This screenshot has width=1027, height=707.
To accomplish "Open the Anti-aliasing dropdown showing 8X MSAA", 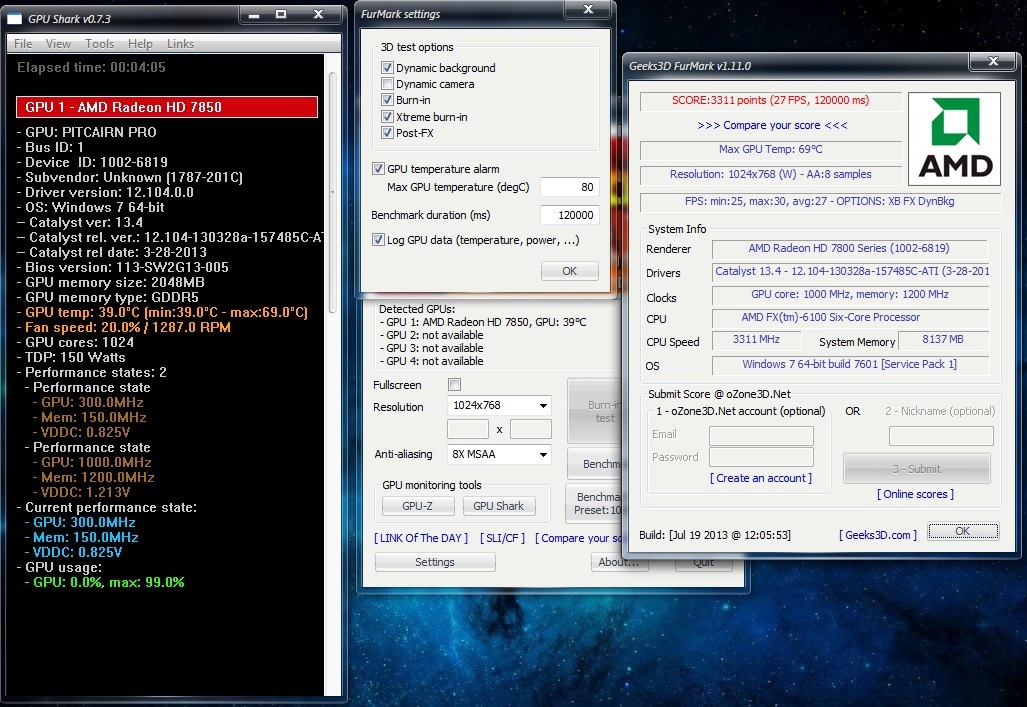I will (499, 454).
